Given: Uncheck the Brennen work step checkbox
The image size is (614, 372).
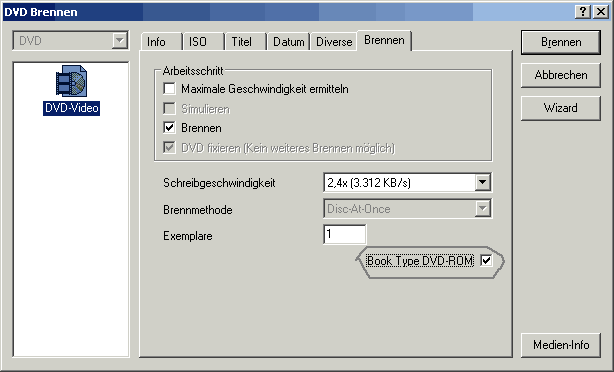Looking at the screenshot, I should pyautogui.click(x=170, y=128).
